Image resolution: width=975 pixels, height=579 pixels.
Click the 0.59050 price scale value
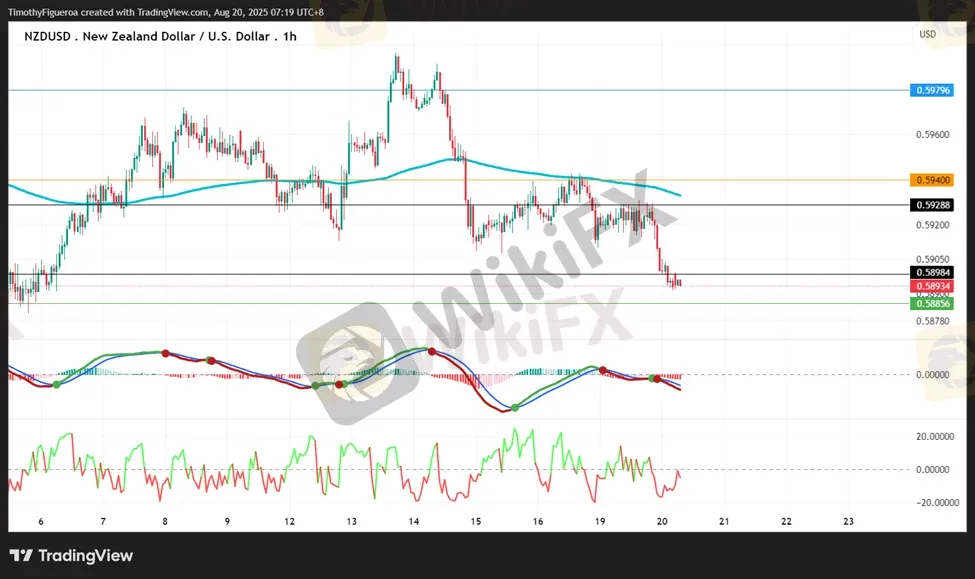(x=932, y=259)
